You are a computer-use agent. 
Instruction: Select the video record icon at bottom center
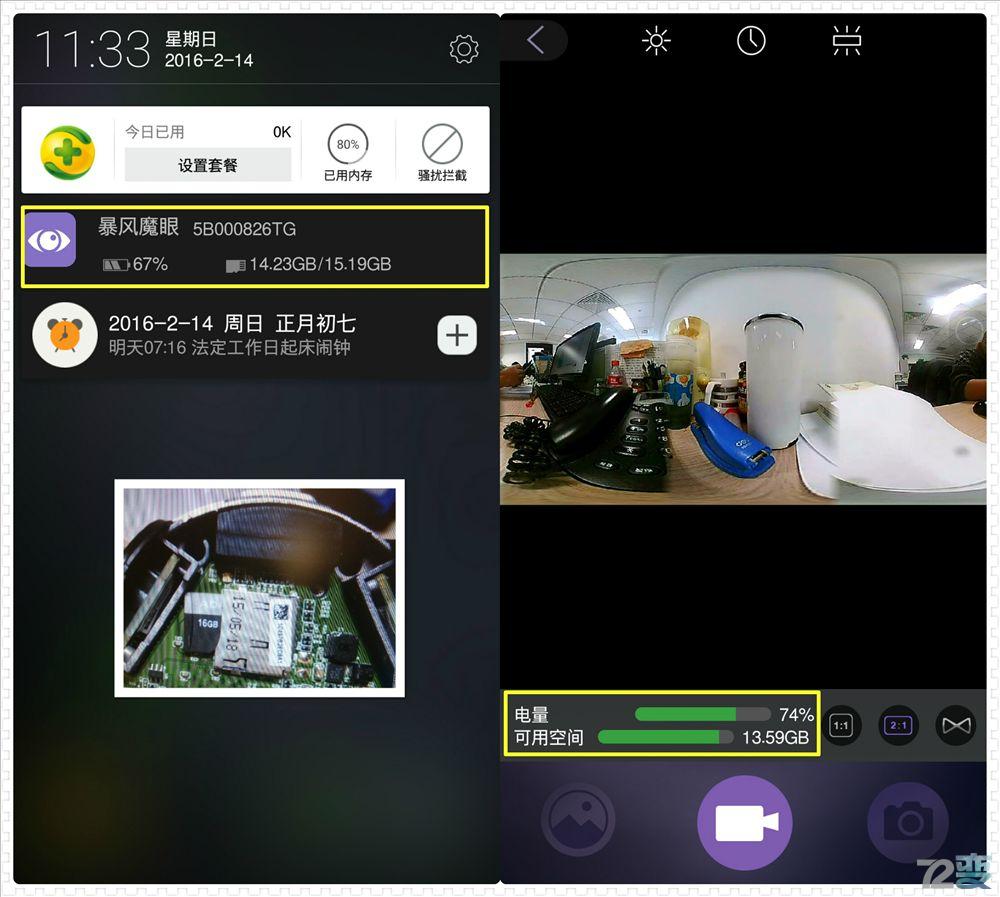tap(744, 820)
